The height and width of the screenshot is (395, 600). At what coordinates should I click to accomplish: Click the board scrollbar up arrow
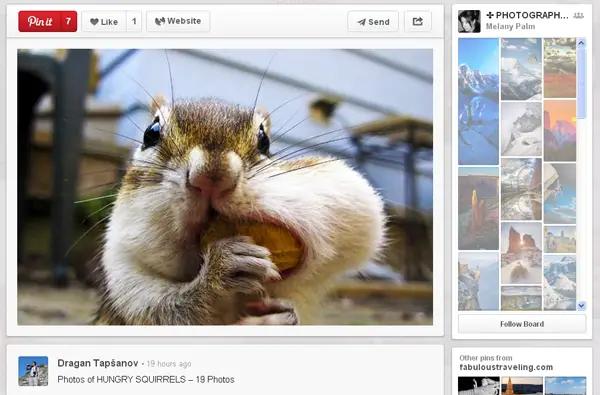click(582, 42)
